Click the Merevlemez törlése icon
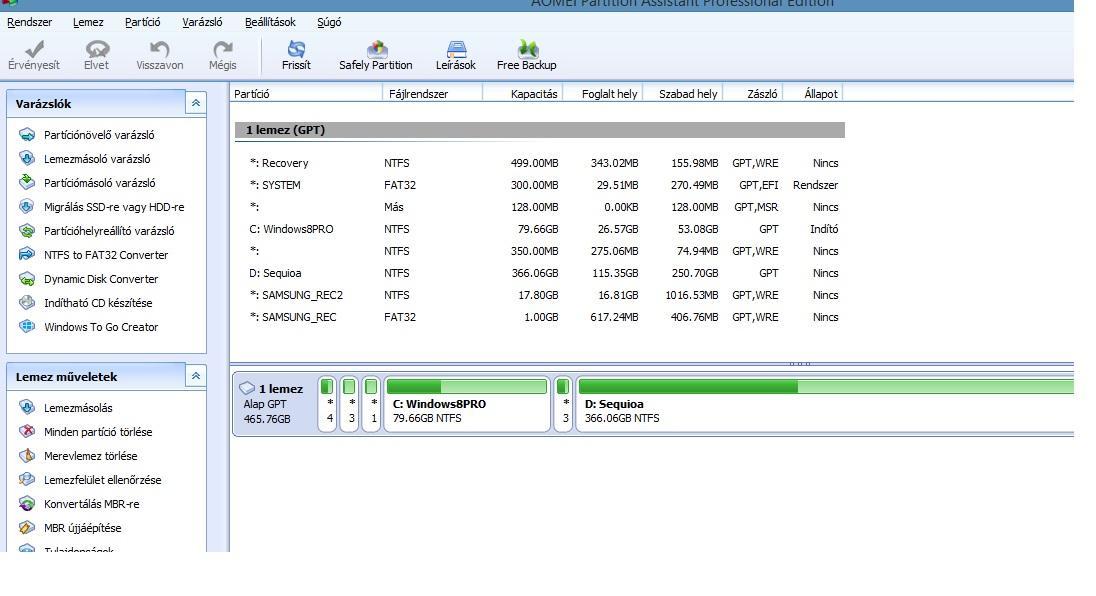1096x596 pixels. click(27, 456)
